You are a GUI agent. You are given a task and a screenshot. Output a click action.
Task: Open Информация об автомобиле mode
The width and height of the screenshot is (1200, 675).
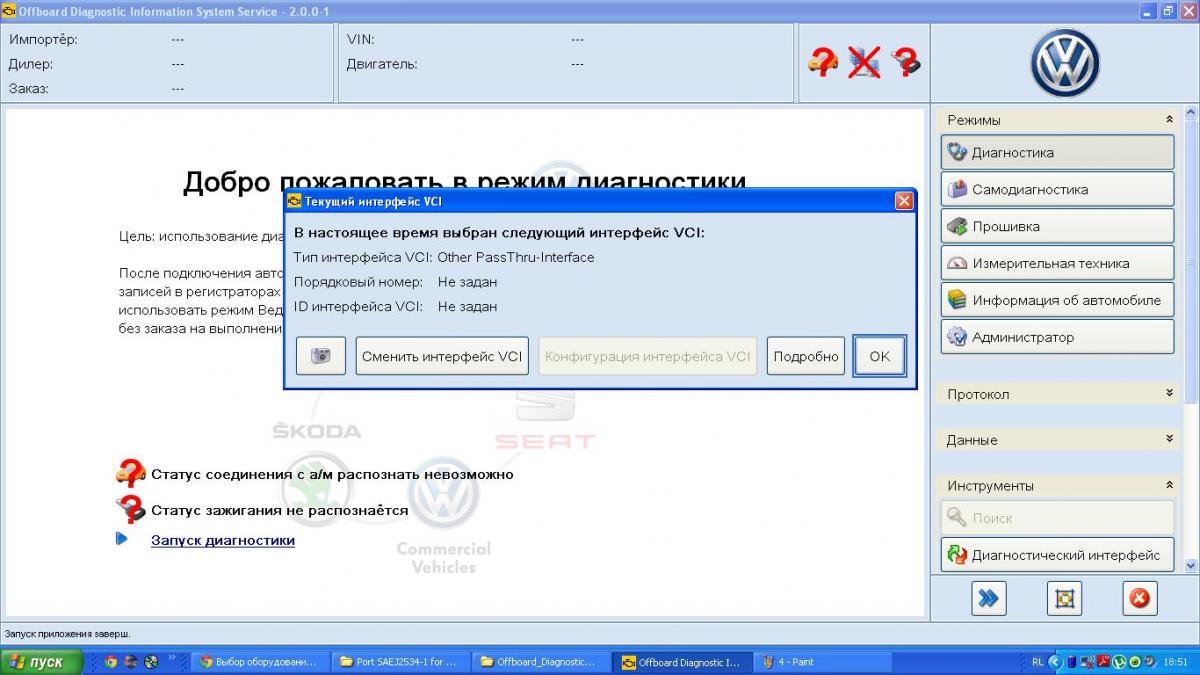pos(1057,300)
